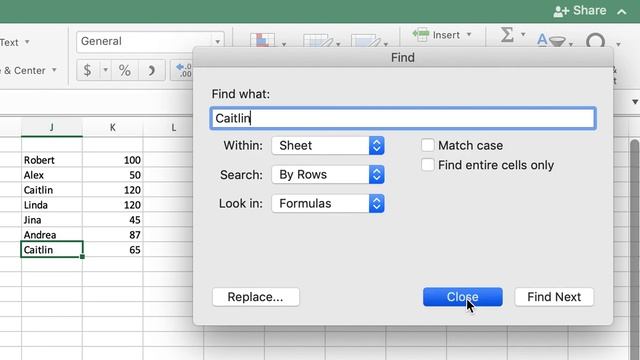
Task: Open the Find & Select dropdown arrow
Action: [x=618, y=44]
